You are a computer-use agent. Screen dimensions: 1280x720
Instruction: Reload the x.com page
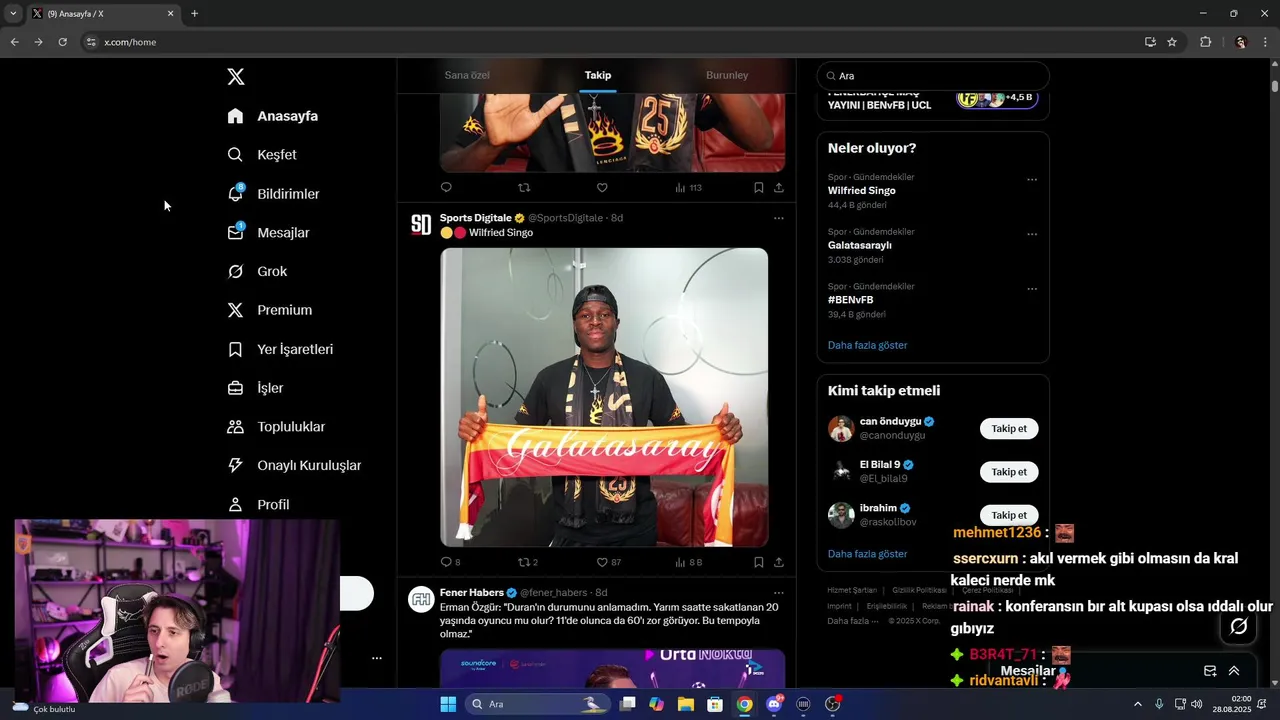[x=62, y=42]
